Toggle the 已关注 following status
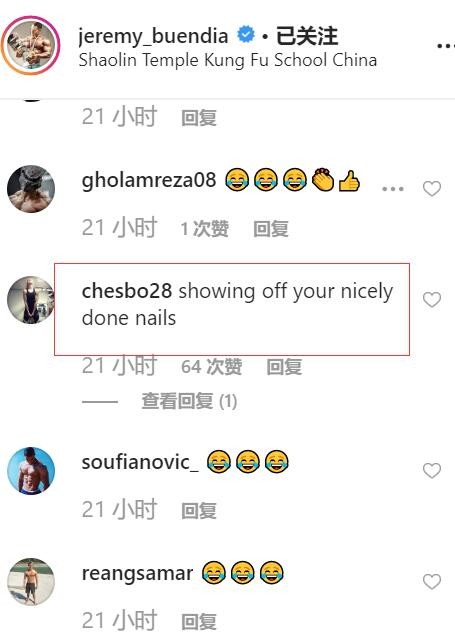Image resolution: width=455 pixels, height=639 pixels. click(x=307, y=36)
